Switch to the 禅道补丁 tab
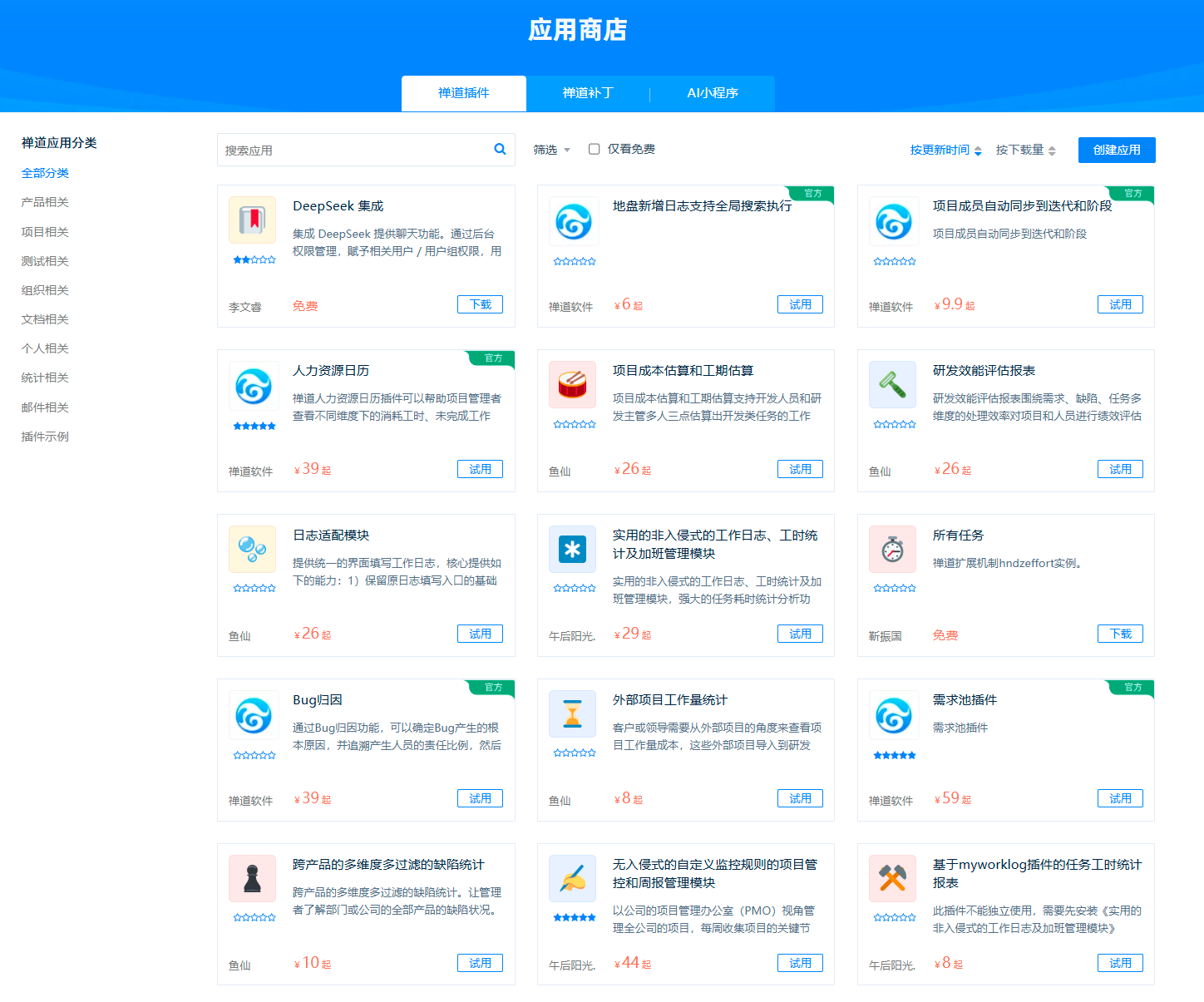This screenshot has height=1002, width=1204. point(588,93)
